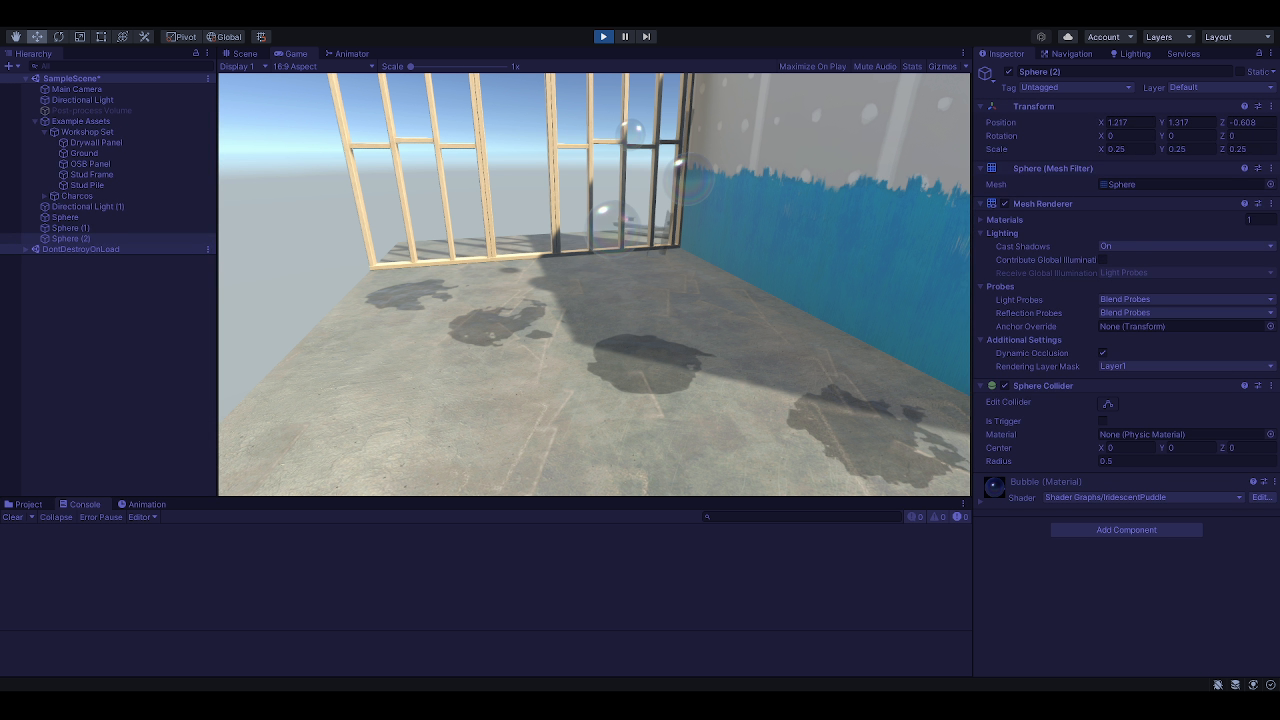Lock the Hierarchy panel

pyautogui.click(x=196, y=53)
